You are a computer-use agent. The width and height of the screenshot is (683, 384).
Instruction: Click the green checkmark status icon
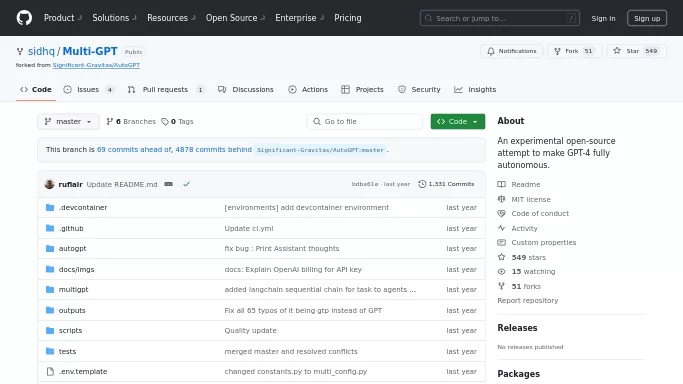click(186, 184)
